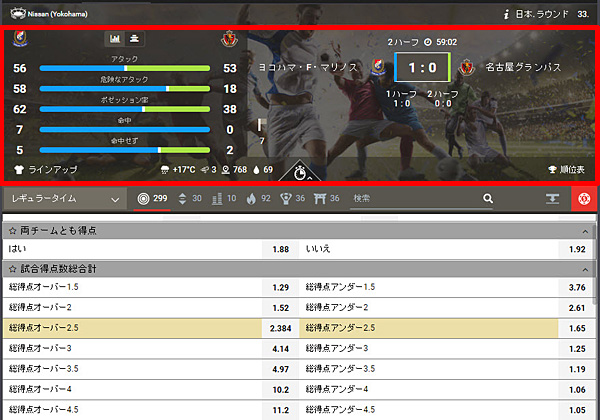Click the ポゼッション率 progress bar
600x420 pixels.
(x=125, y=109)
